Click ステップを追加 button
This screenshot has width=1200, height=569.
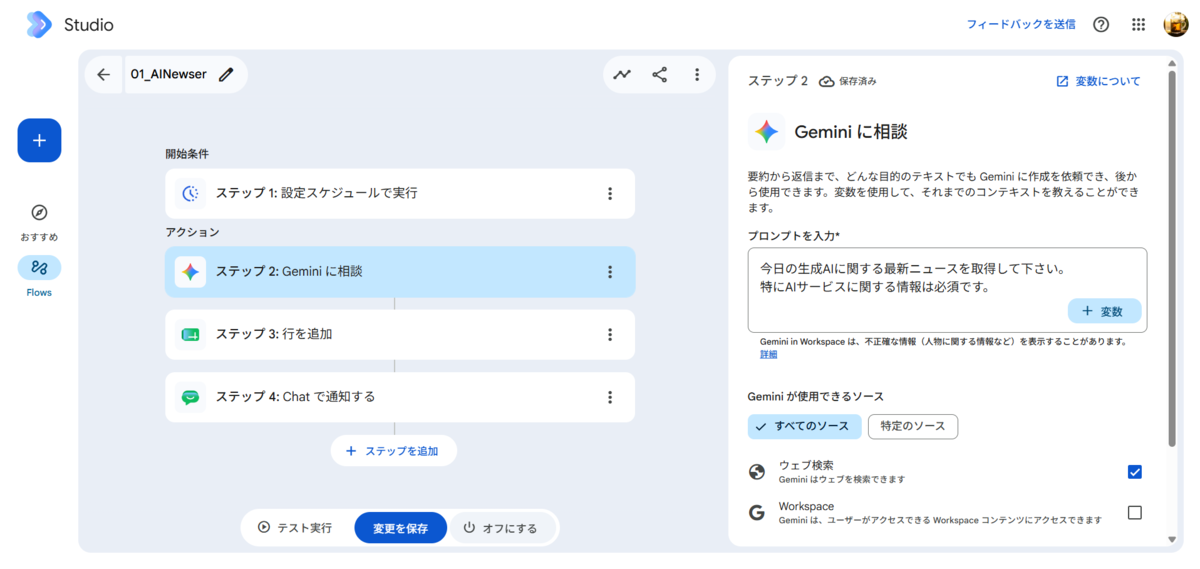coord(393,451)
